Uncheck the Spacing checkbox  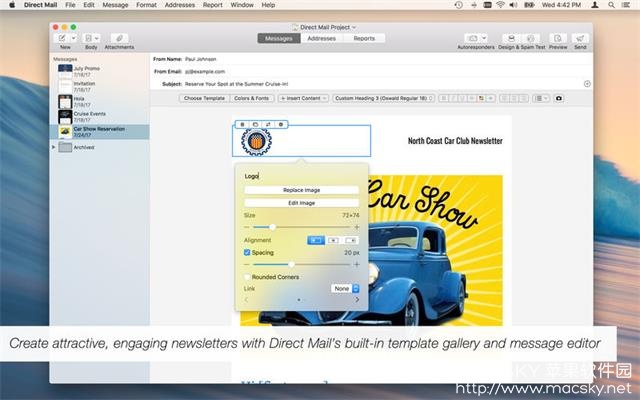tap(247, 253)
